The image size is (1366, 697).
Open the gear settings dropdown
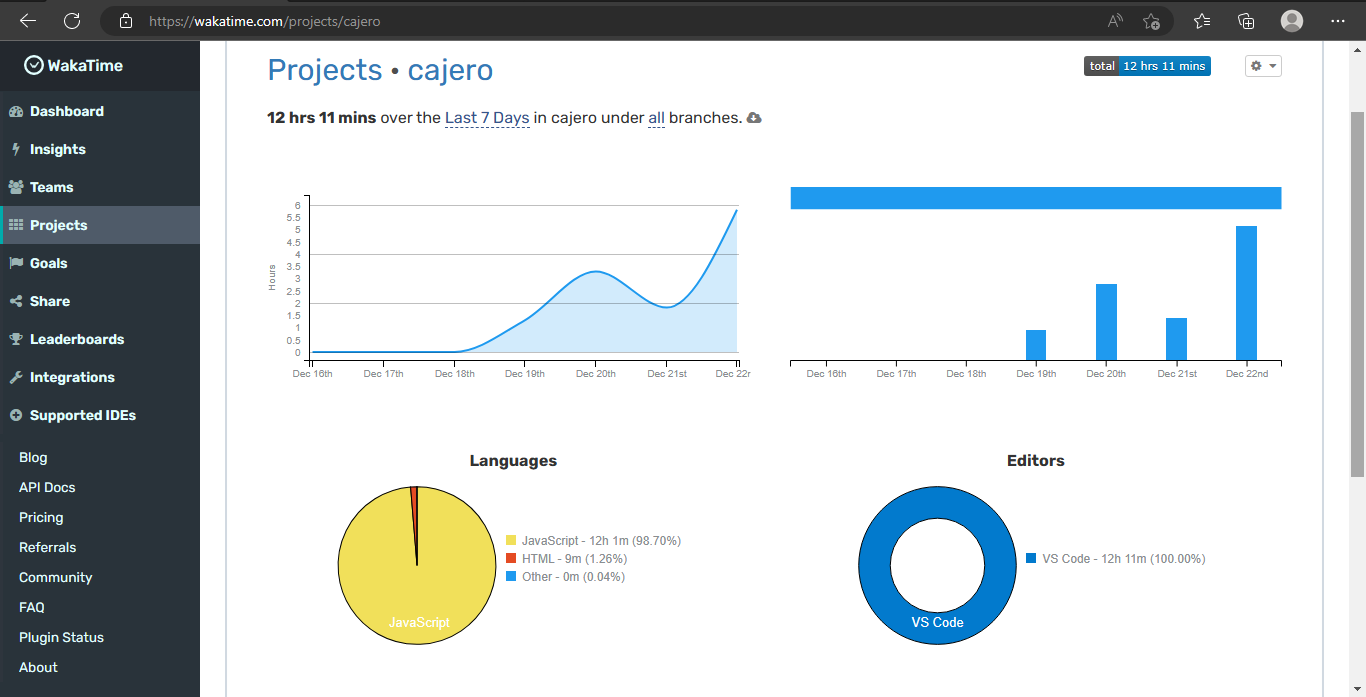(1263, 66)
